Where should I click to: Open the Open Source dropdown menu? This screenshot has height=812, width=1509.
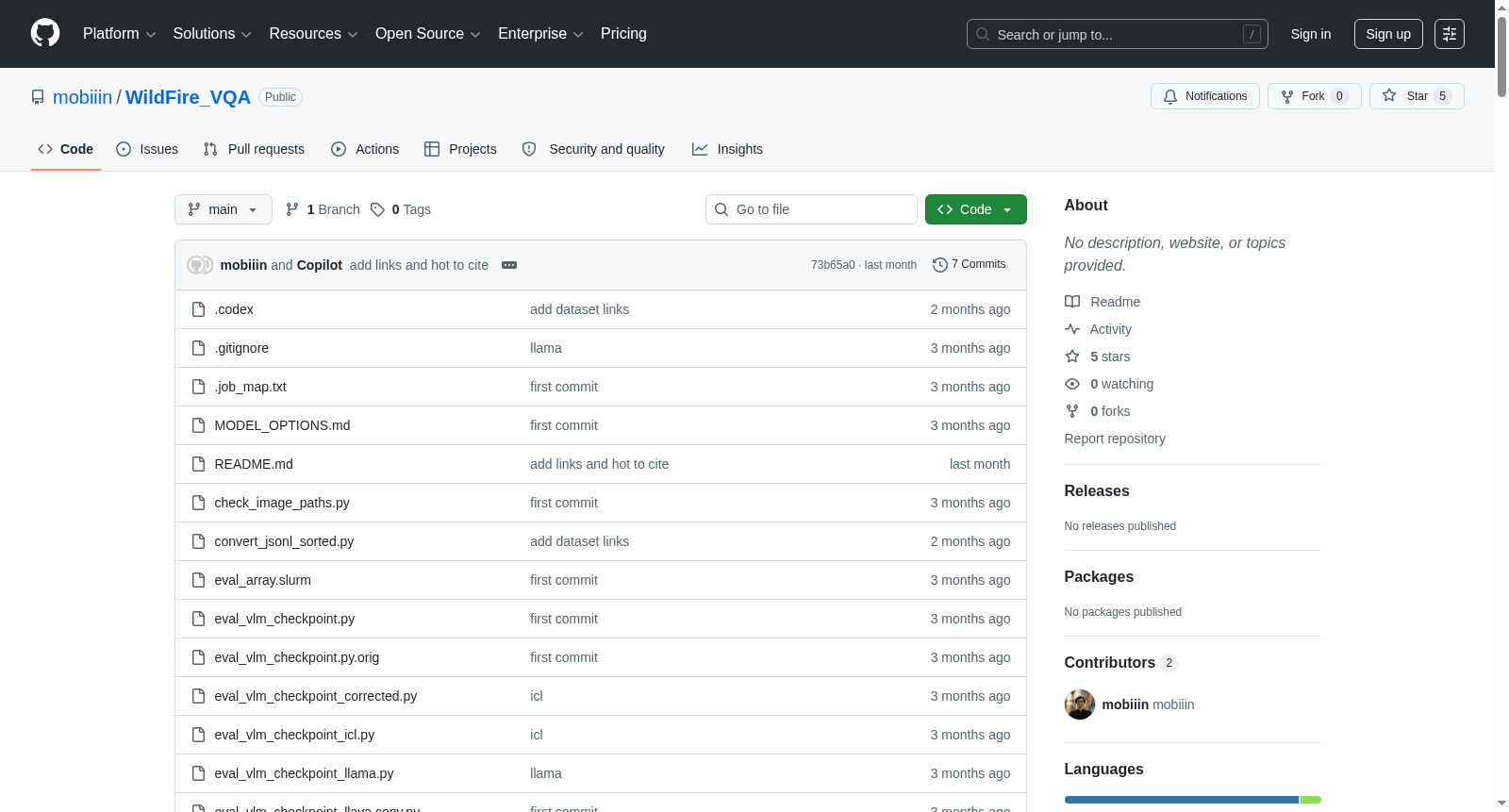428,34
